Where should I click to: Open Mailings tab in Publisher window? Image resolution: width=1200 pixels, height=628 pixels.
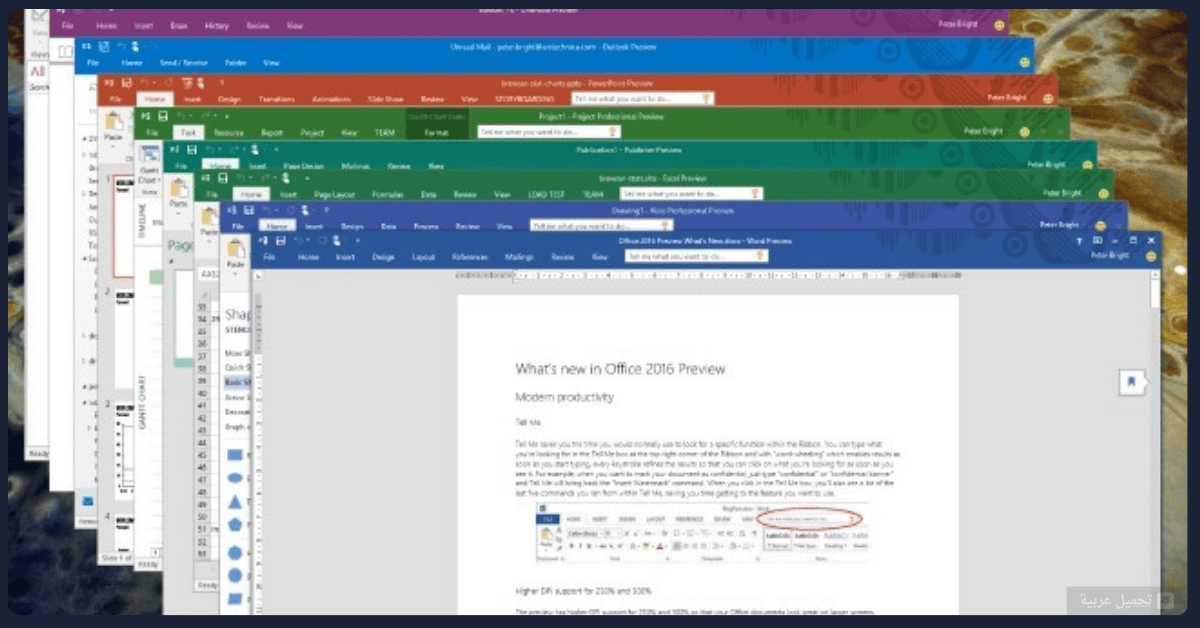(x=355, y=165)
